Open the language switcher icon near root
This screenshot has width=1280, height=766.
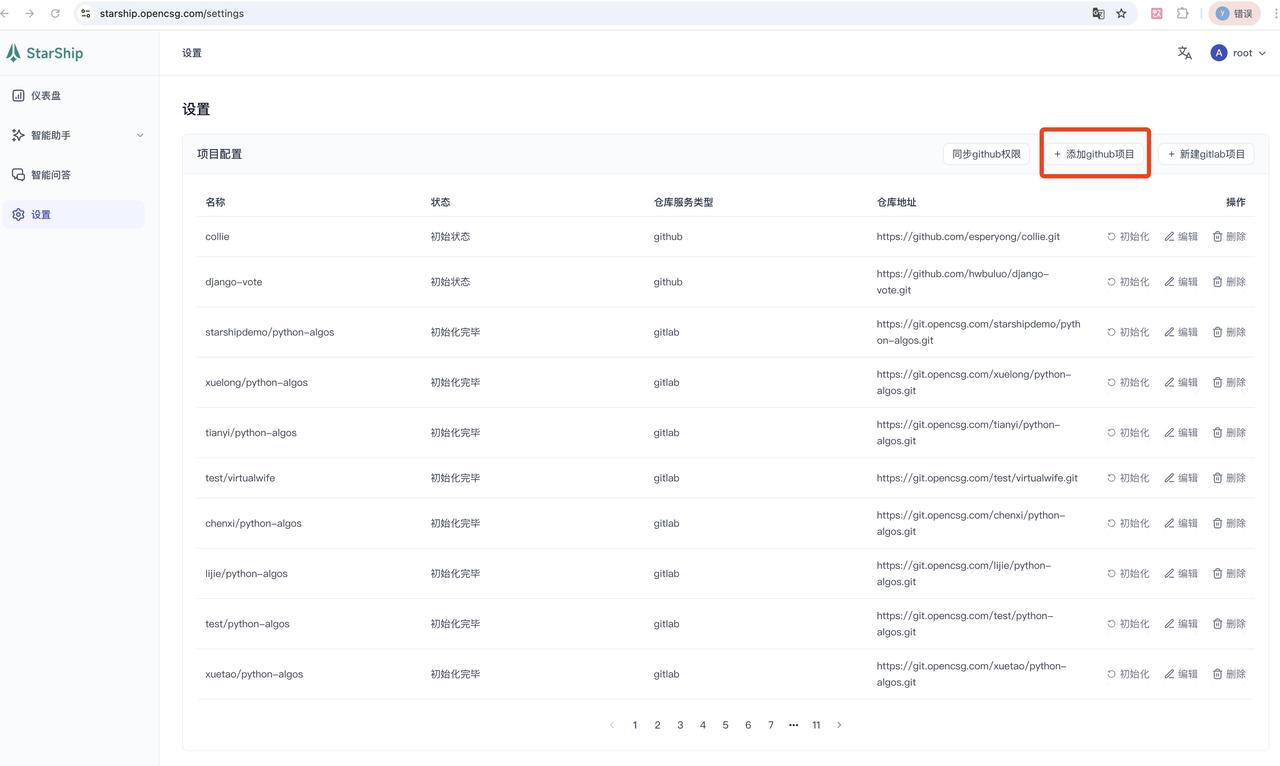(x=1184, y=52)
